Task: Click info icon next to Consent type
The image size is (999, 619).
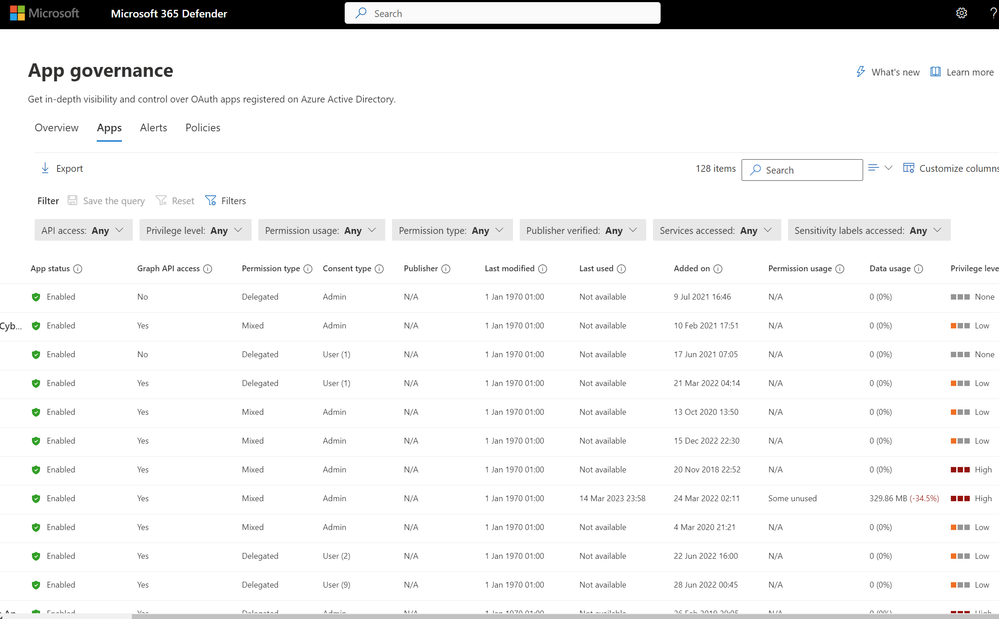Action: coord(379,269)
